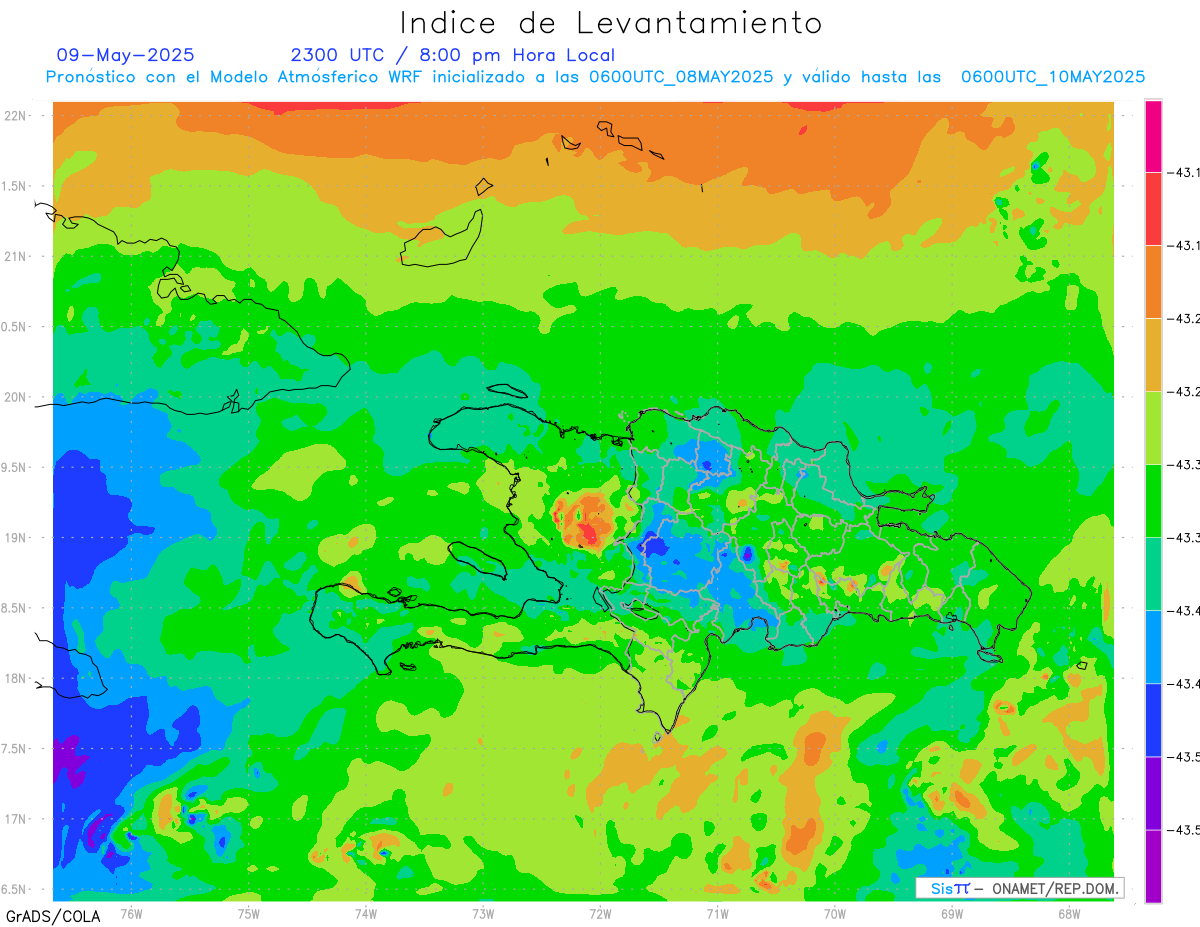Click the '72W' longitude label
The height and width of the screenshot is (927, 1200).
(600, 914)
